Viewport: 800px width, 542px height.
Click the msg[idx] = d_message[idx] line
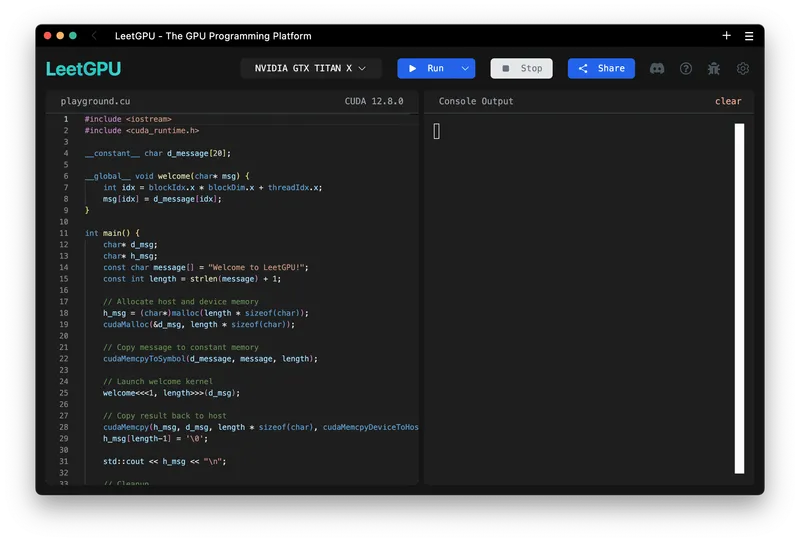(162, 199)
